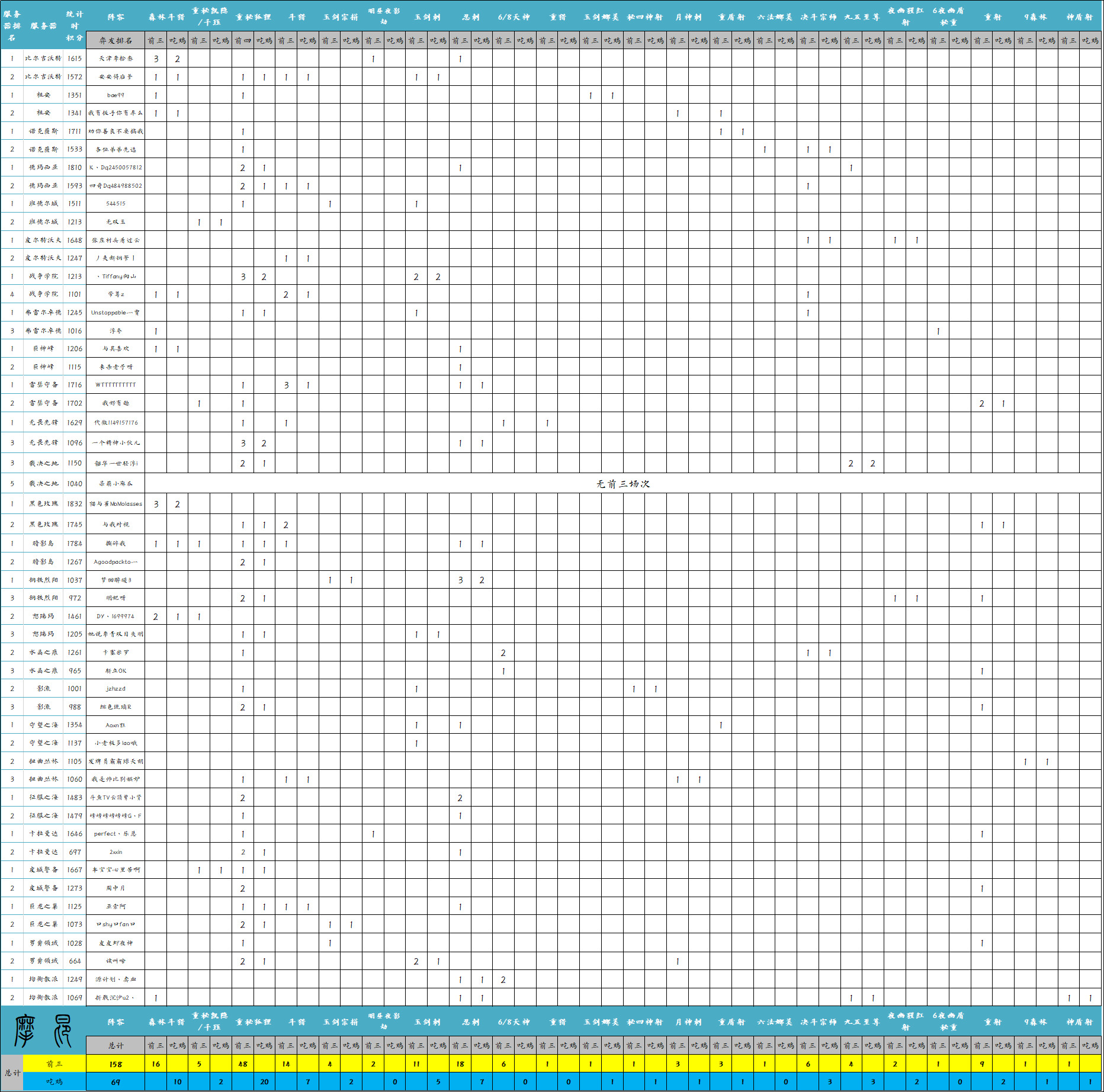Select the 弈友排名 header cell
The height and width of the screenshot is (1092, 1104).
(115, 41)
